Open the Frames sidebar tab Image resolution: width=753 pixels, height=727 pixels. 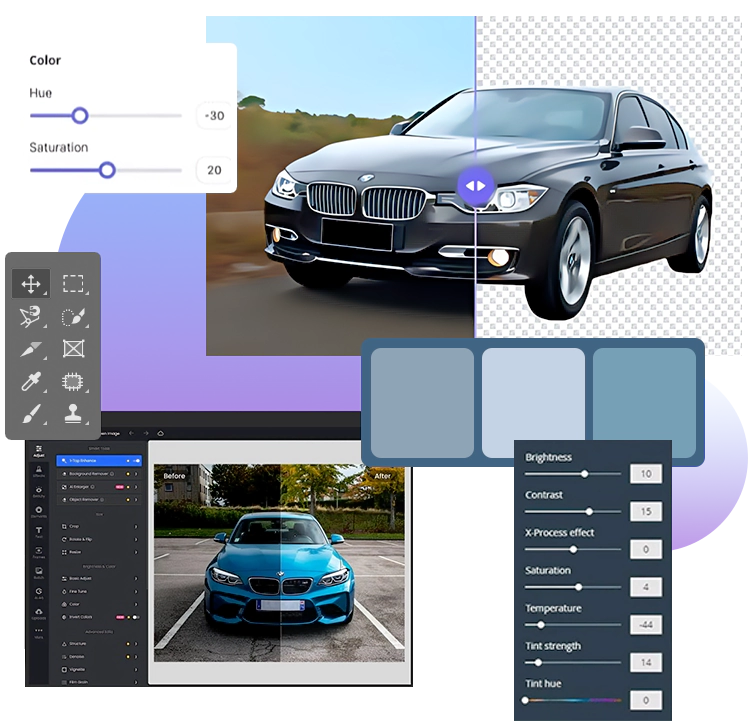[x=39, y=552]
